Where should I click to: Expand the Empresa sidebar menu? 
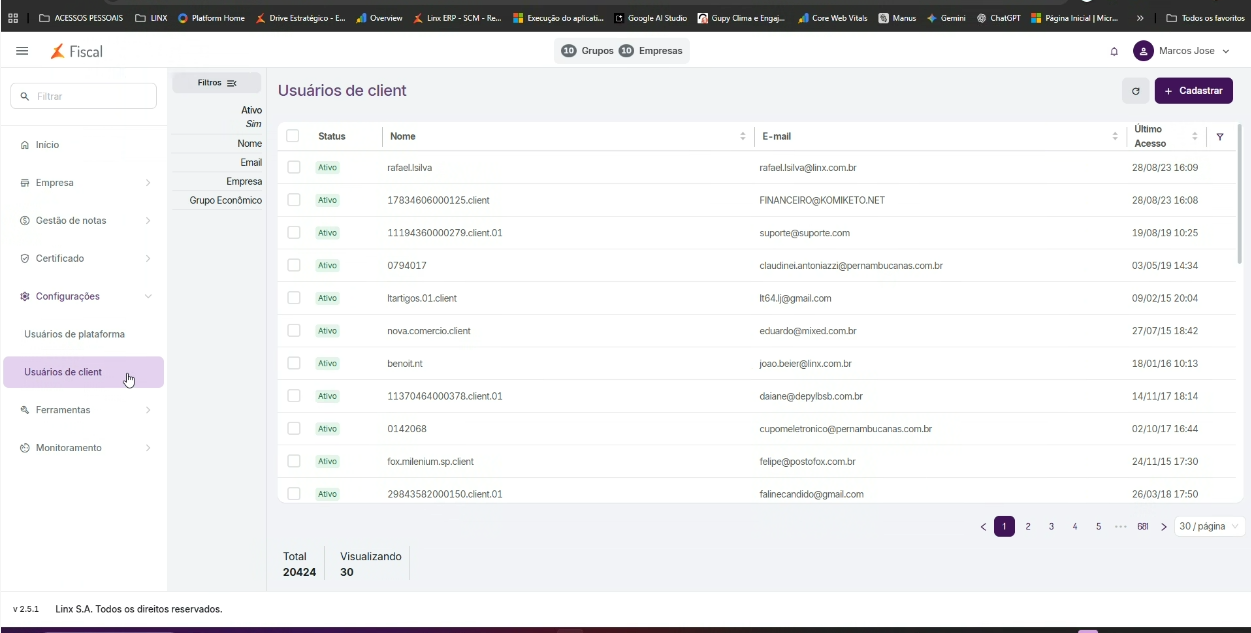pos(148,183)
